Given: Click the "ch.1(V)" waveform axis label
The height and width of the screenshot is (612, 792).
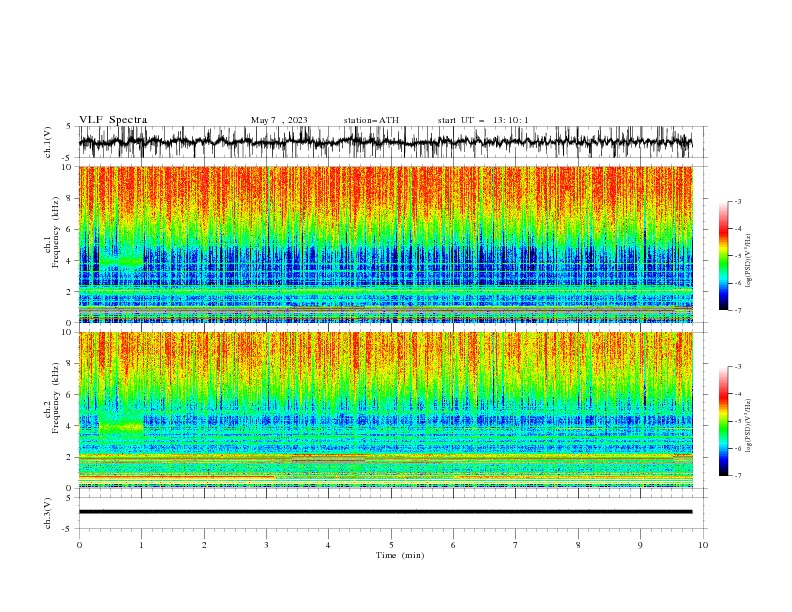Looking at the screenshot, I should click(48, 142).
